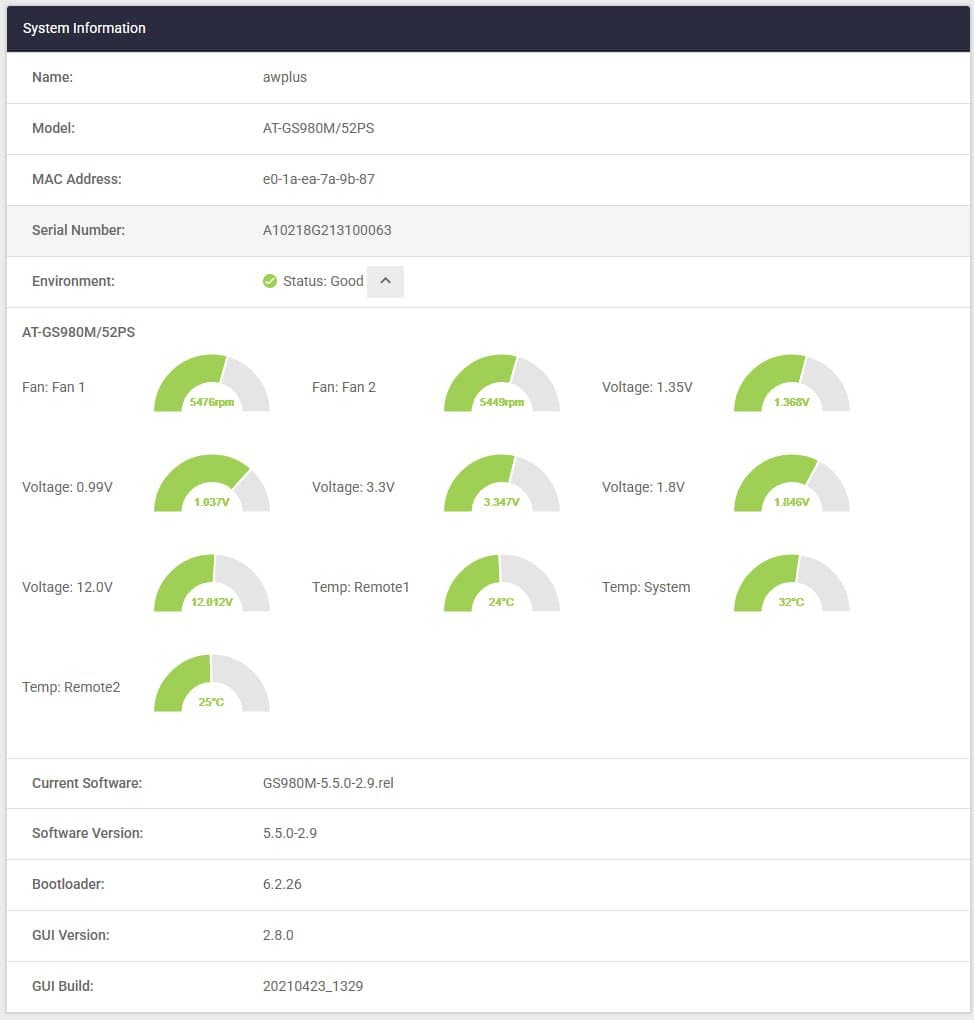974x1020 pixels.
Task: Click the Software Version: label
Action: coord(88,833)
